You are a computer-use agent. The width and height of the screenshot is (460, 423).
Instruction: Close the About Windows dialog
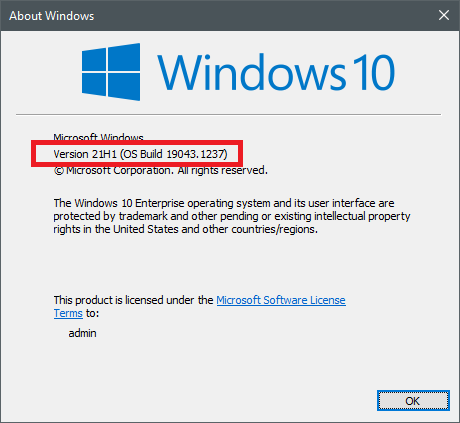click(444, 15)
